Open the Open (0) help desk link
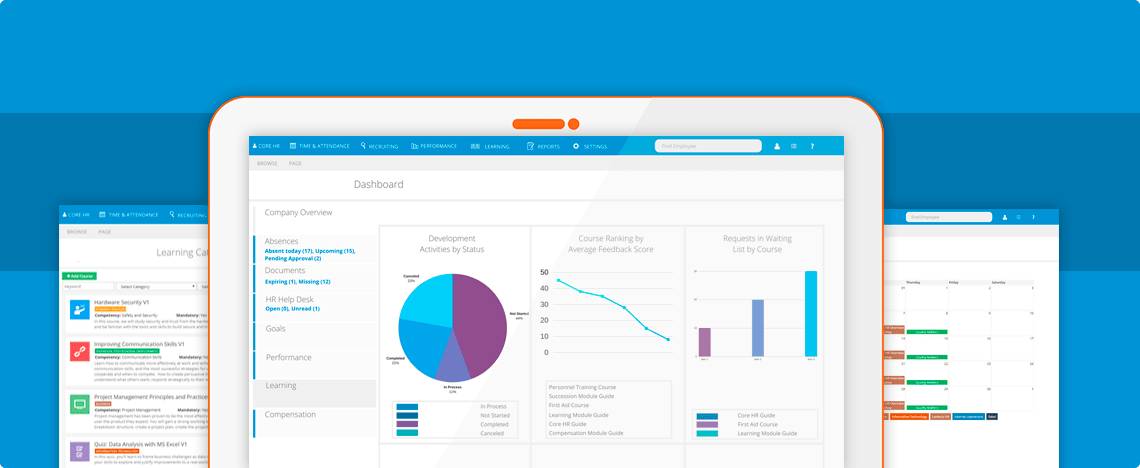The height and width of the screenshot is (468, 1140). 277,309
